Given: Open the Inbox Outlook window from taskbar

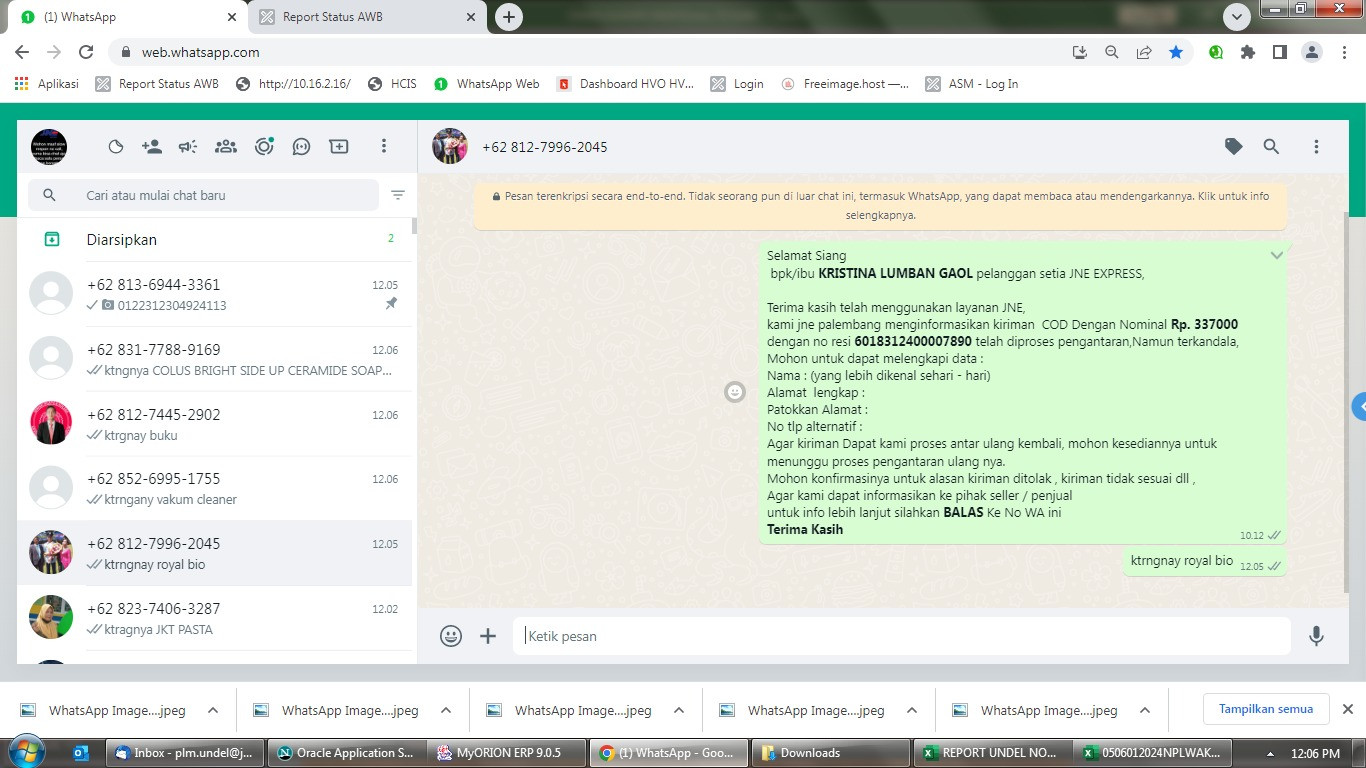Looking at the screenshot, I should (184, 753).
